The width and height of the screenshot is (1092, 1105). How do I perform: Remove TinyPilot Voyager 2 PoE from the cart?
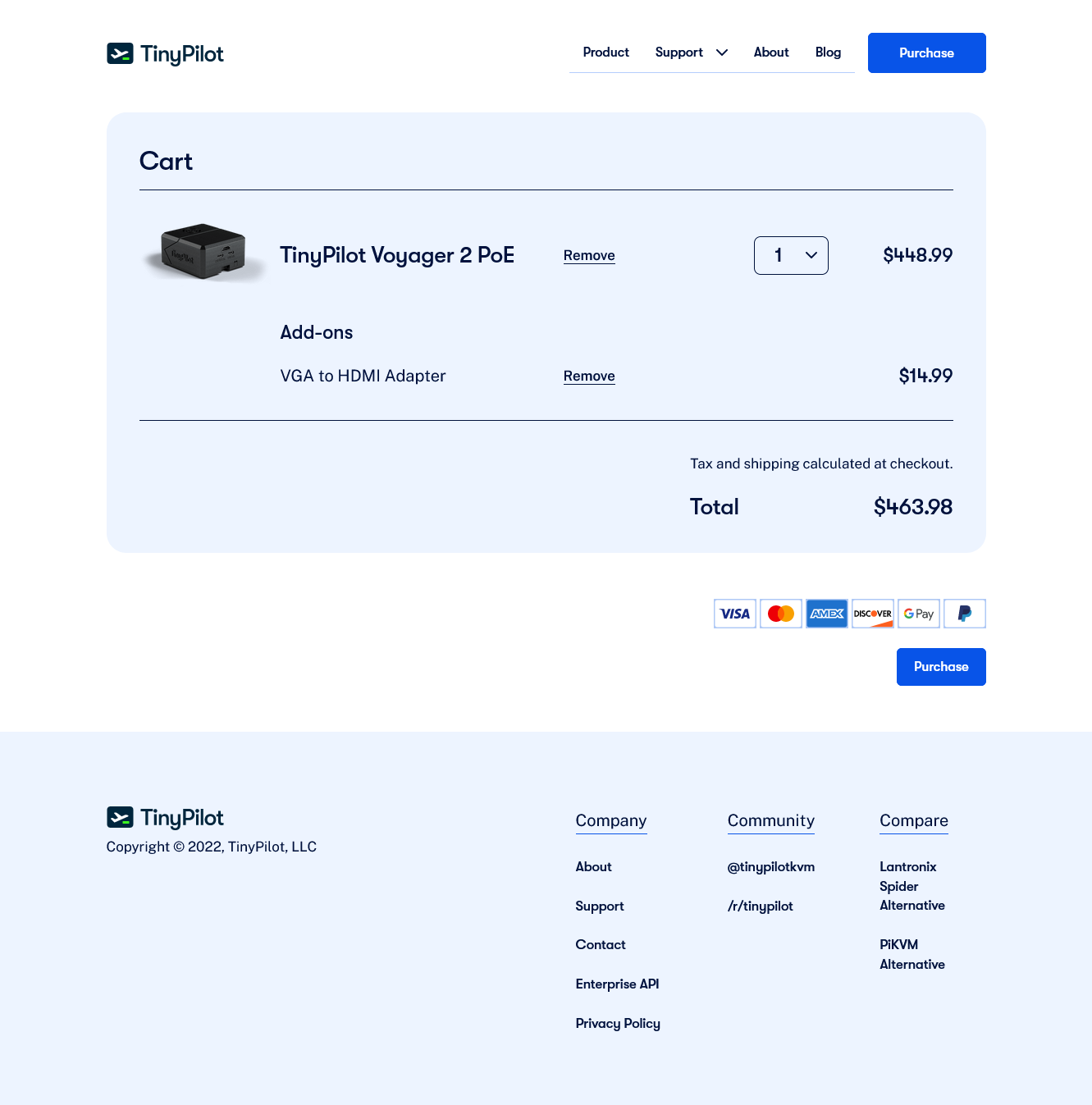coord(589,256)
